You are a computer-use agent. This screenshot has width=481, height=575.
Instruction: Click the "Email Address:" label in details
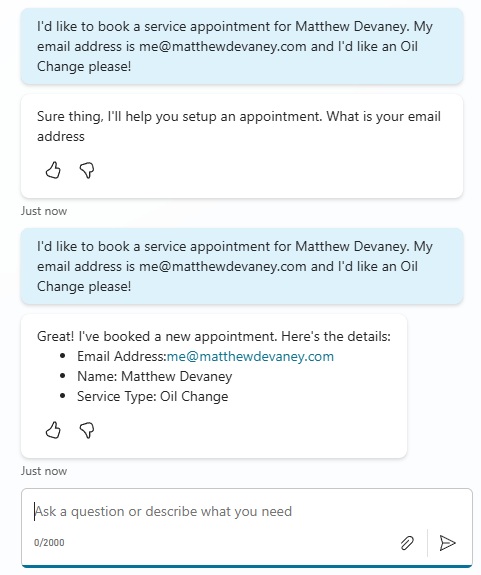point(122,356)
